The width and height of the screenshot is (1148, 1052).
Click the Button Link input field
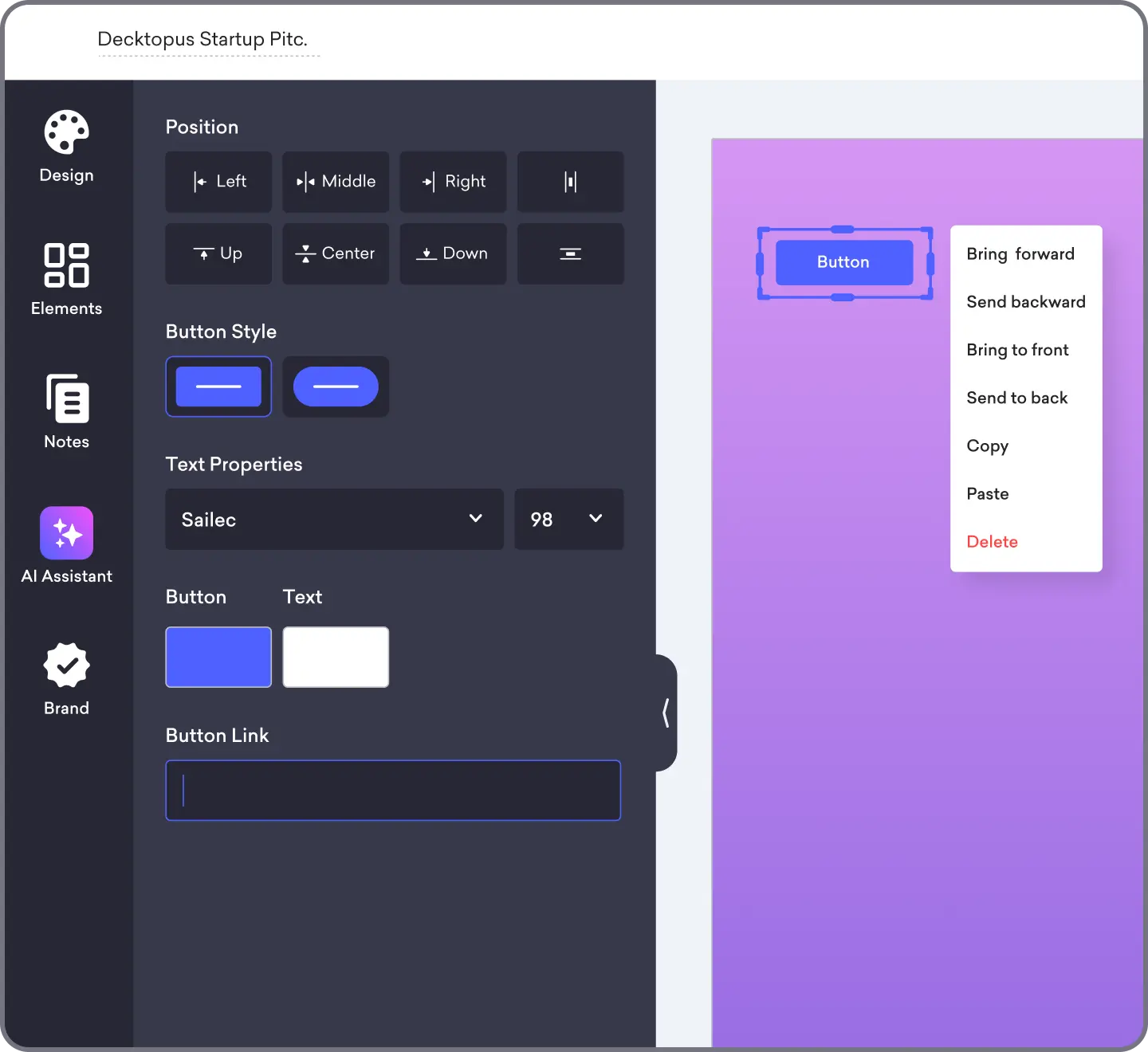[x=392, y=791]
